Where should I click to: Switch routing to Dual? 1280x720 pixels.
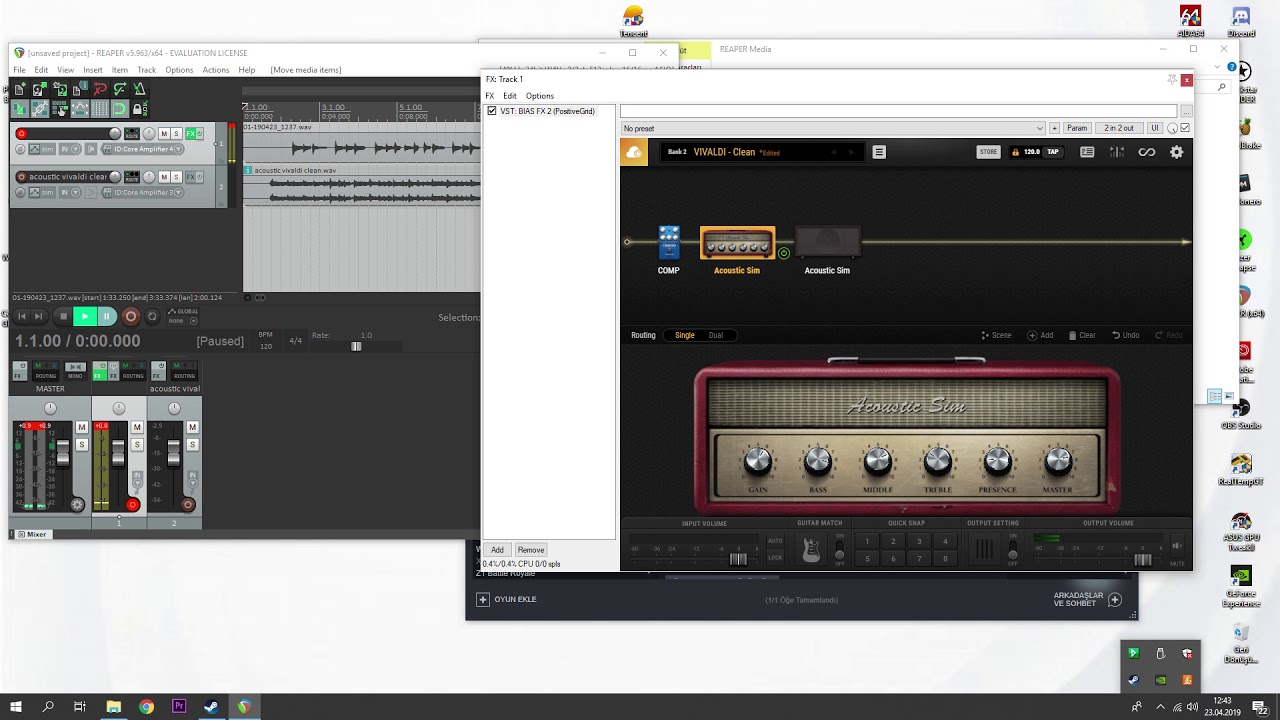[716, 335]
